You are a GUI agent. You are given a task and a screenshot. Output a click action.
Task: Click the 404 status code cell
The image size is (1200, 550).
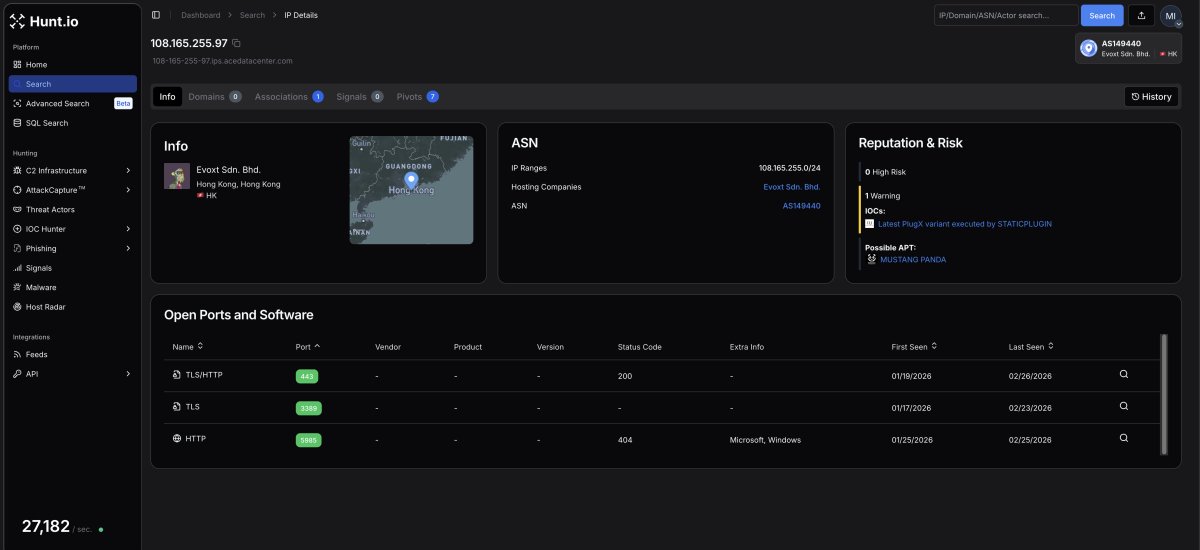tap(625, 440)
